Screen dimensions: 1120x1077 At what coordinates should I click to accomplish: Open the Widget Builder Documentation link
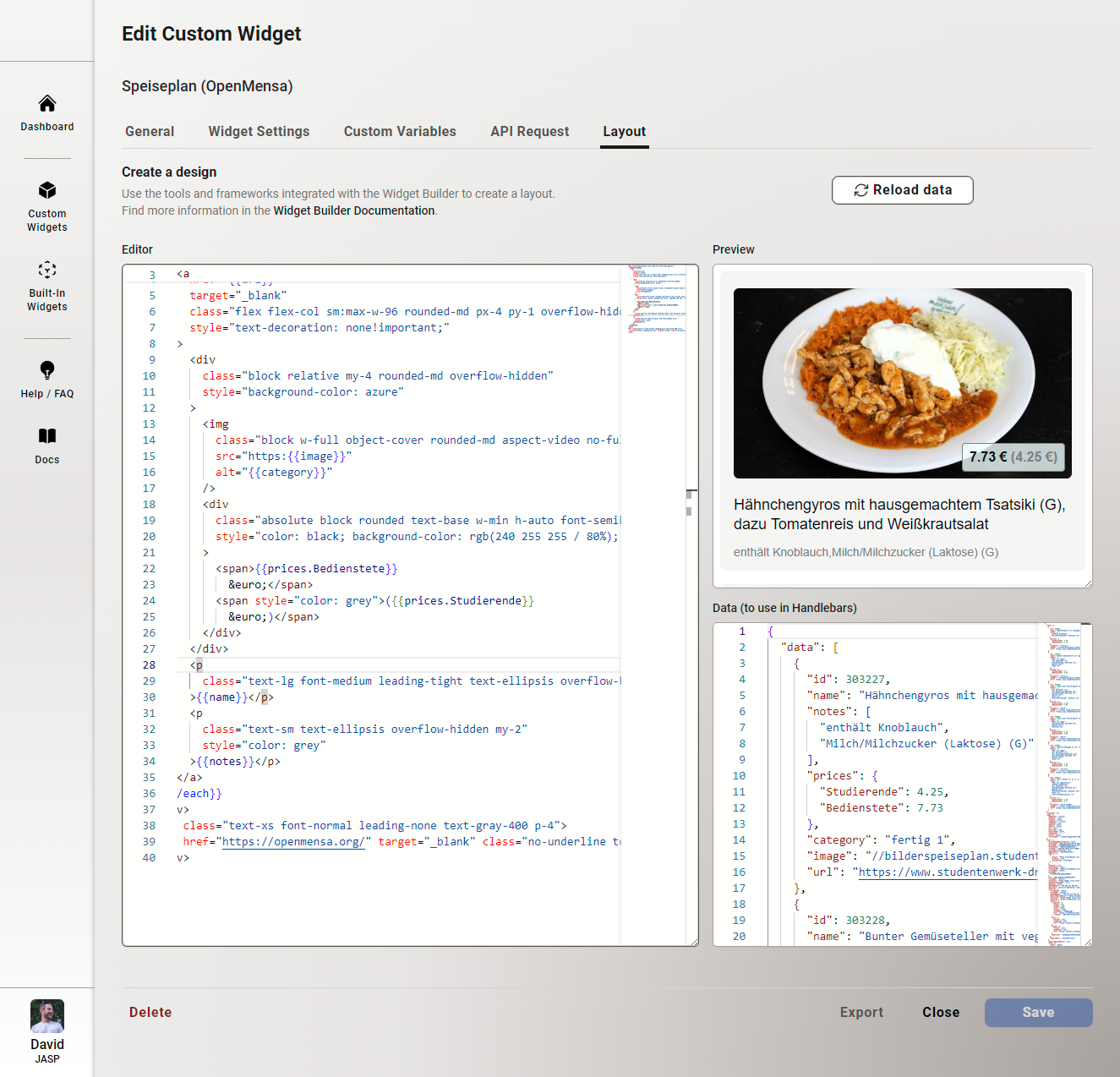point(353,210)
